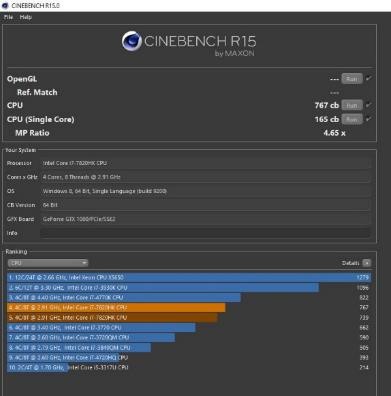
Task: Run the CPU benchmark
Action: pos(352,105)
